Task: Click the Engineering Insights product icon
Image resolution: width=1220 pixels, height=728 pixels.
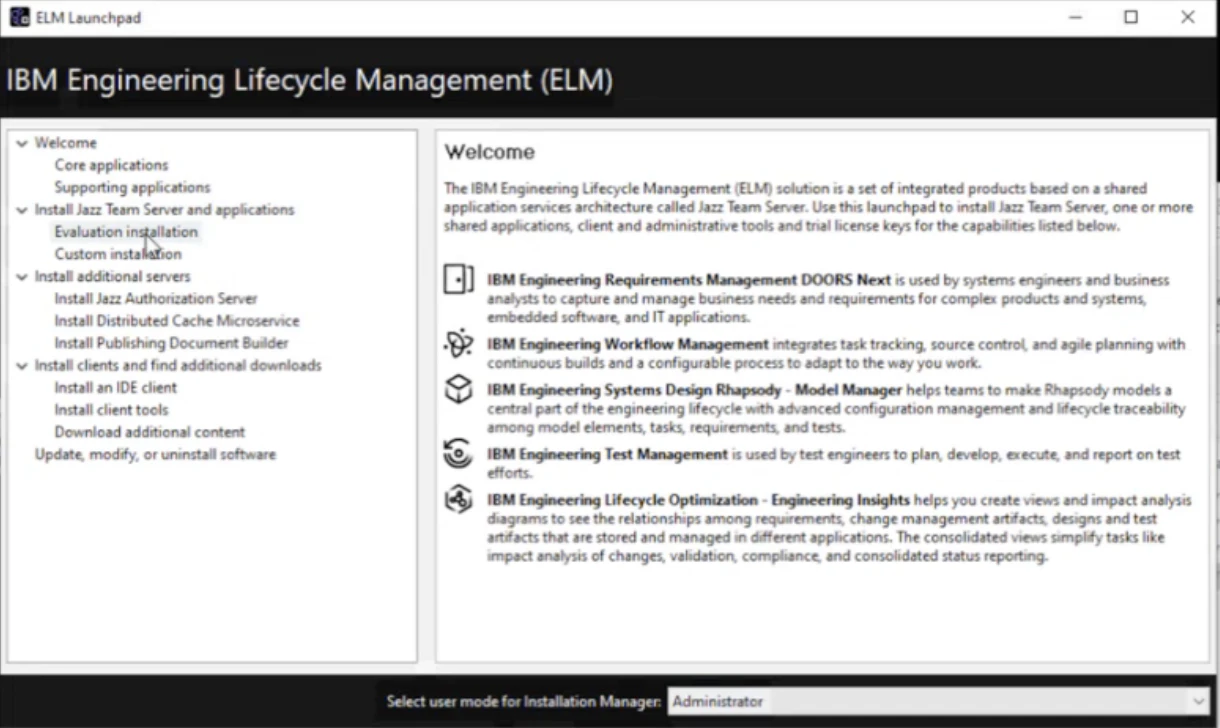Action: pyautogui.click(x=458, y=499)
